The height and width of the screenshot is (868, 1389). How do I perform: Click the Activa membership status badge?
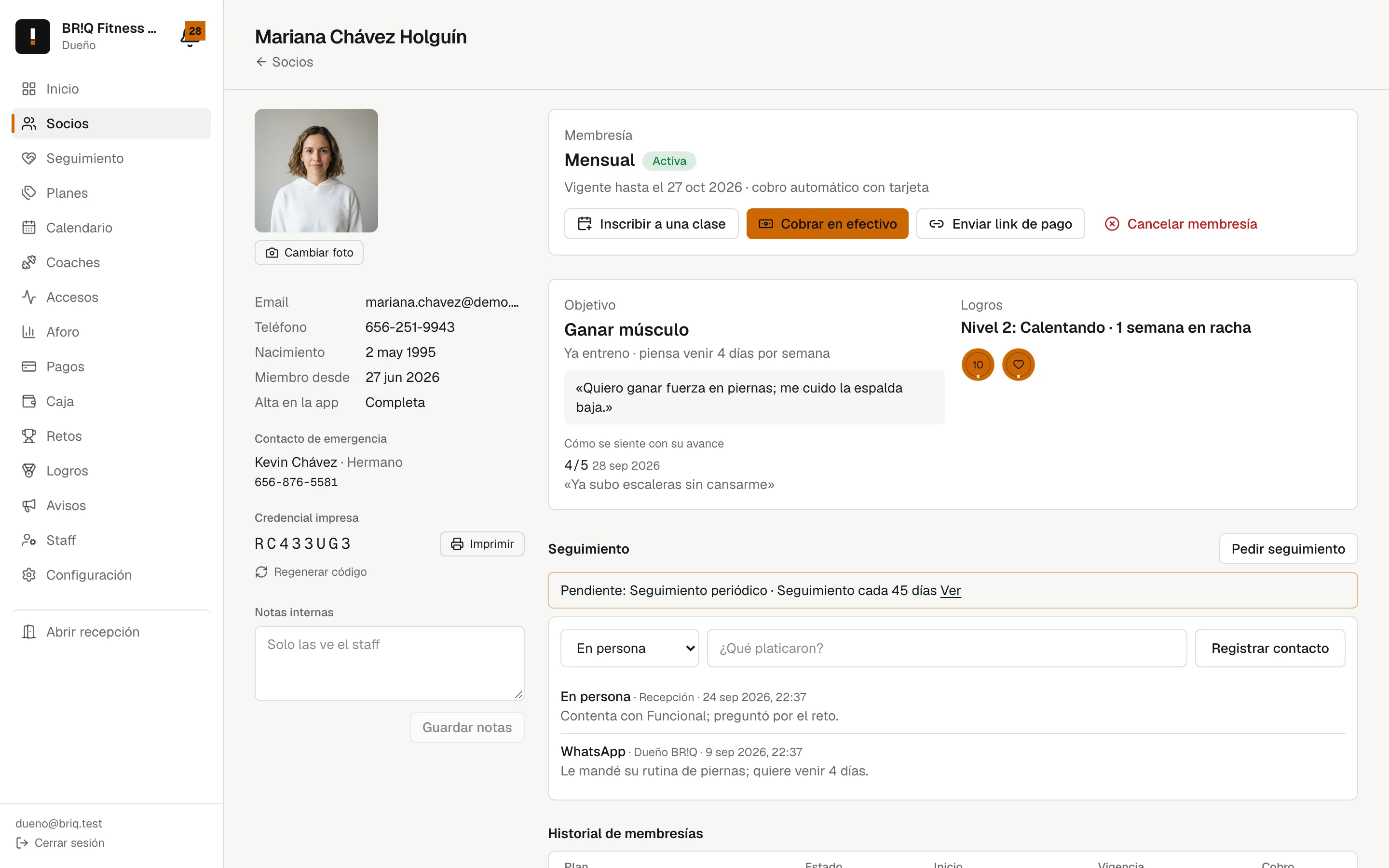[x=668, y=161]
